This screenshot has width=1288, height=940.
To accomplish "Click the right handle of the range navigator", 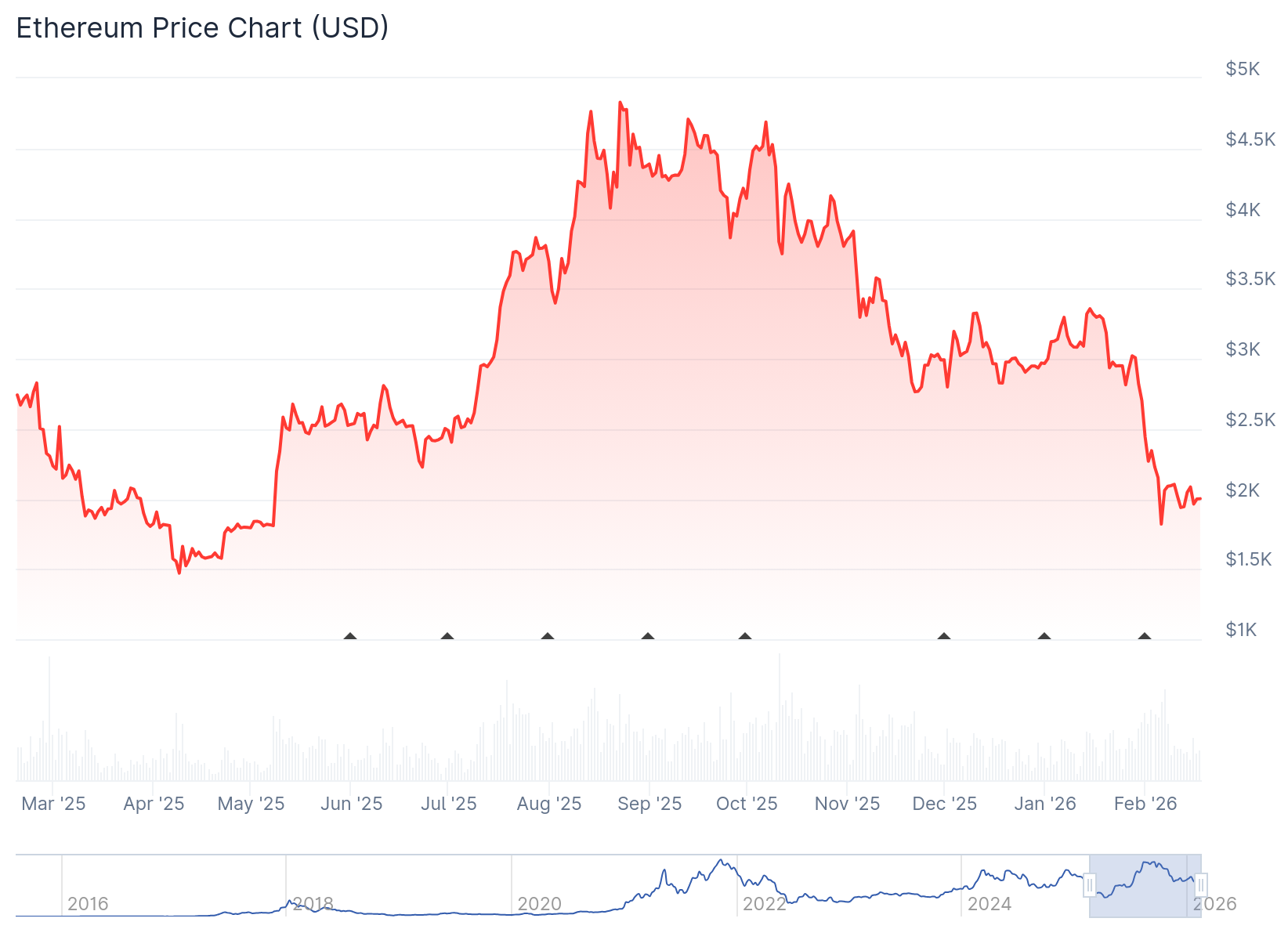I will pyautogui.click(x=1201, y=886).
